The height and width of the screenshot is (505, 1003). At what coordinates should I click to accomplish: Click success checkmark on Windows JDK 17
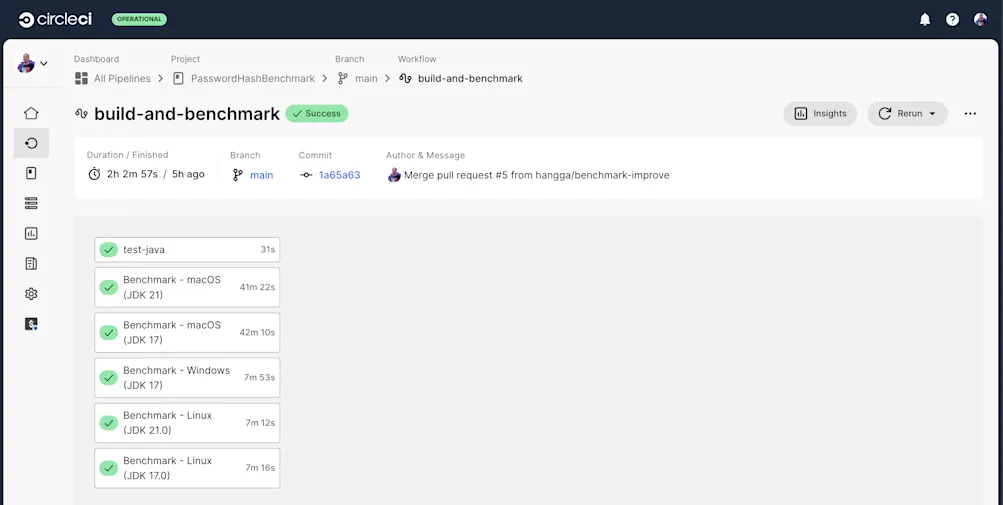[x=109, y=378]
